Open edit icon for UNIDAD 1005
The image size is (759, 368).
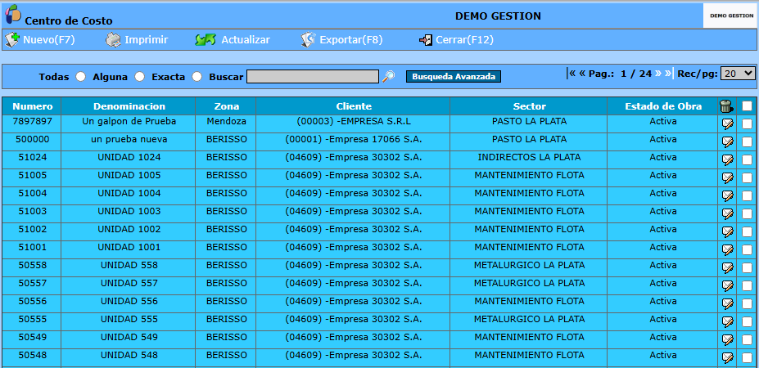pos(727,178)
